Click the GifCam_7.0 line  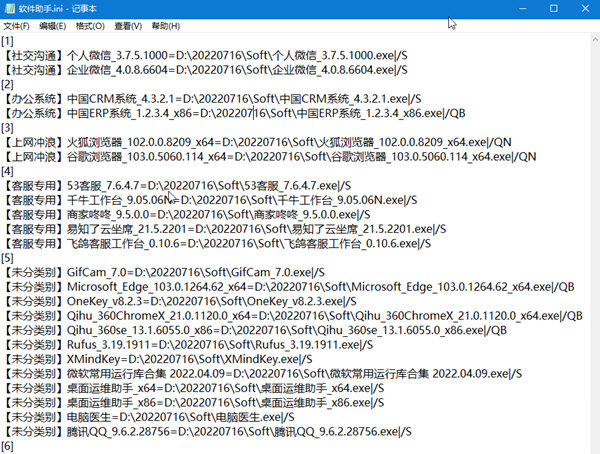pyautogui.click(x=164, y=273)
